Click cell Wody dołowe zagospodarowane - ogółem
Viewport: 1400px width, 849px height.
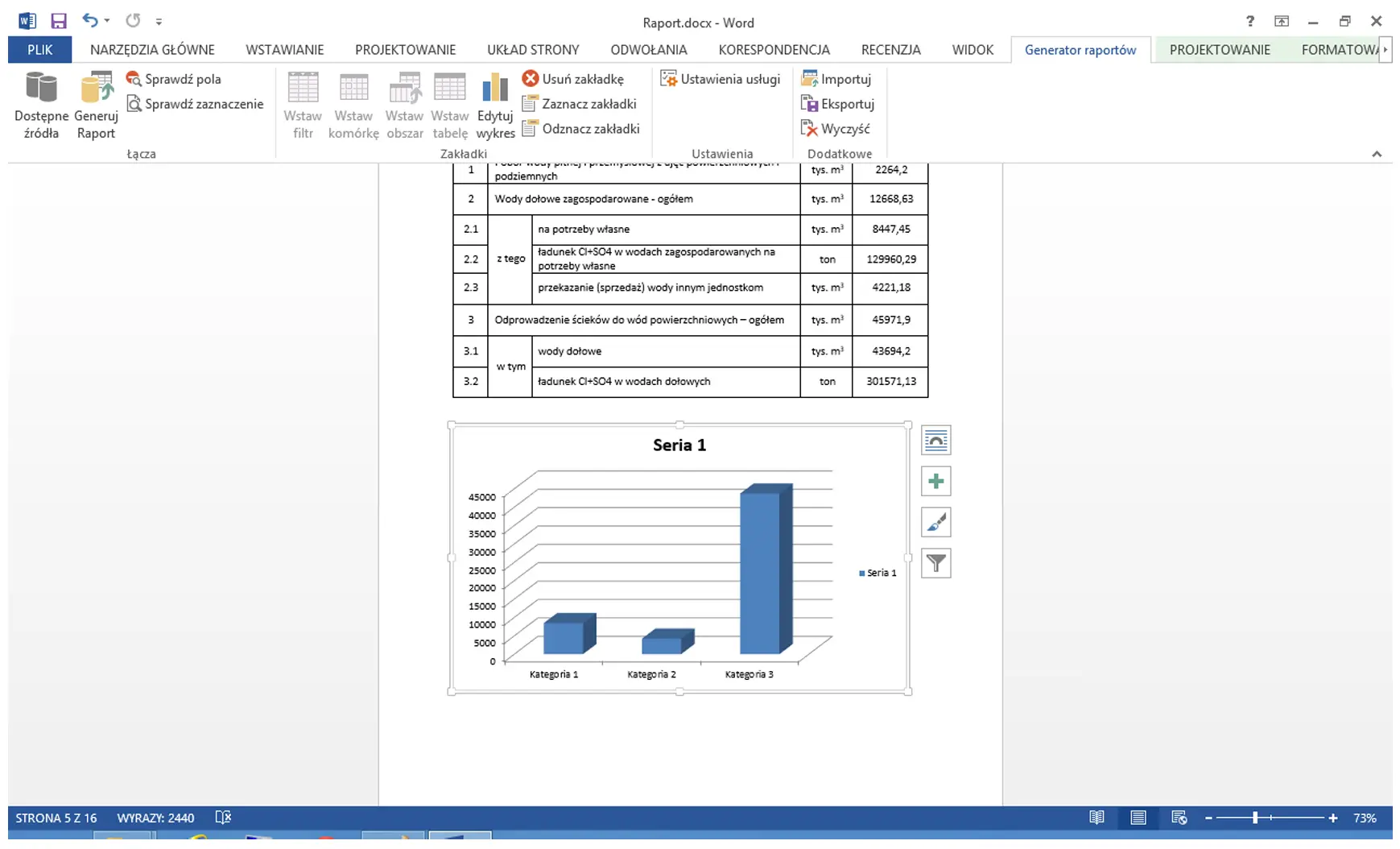[643, 199]
